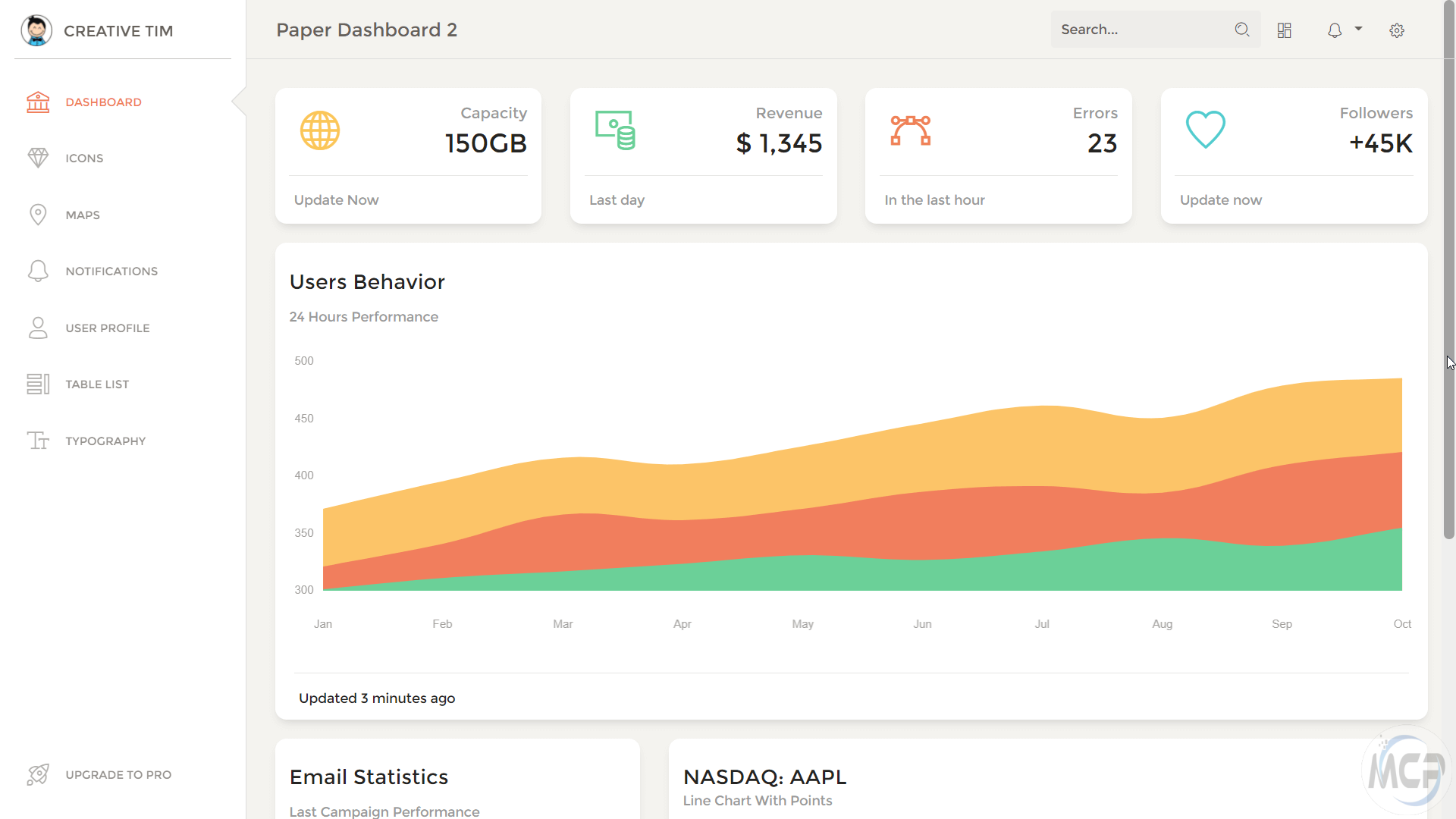Click Upgrade to Pro link
Image resolution: width=1456 pixels, height=819 pixels.
pos(118,775)
